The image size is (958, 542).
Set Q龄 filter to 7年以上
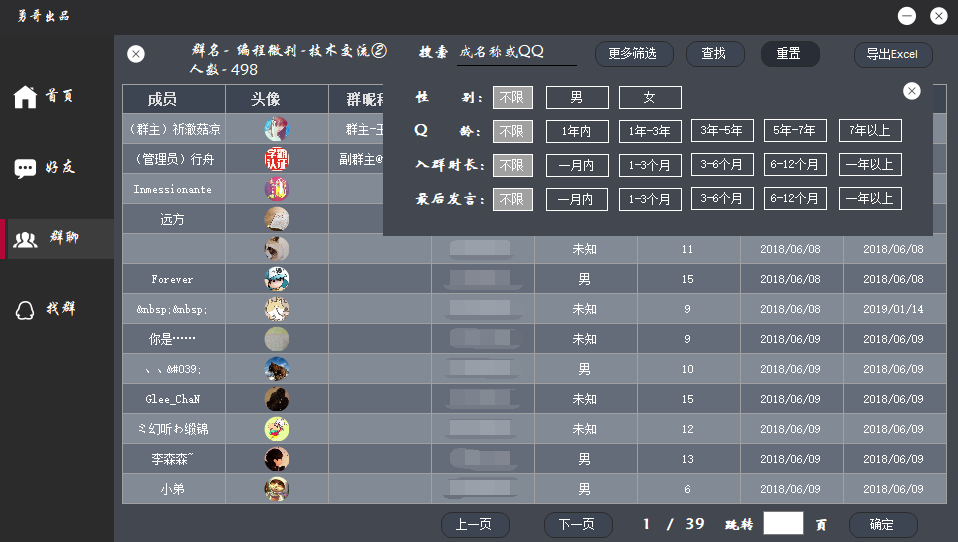870,130
